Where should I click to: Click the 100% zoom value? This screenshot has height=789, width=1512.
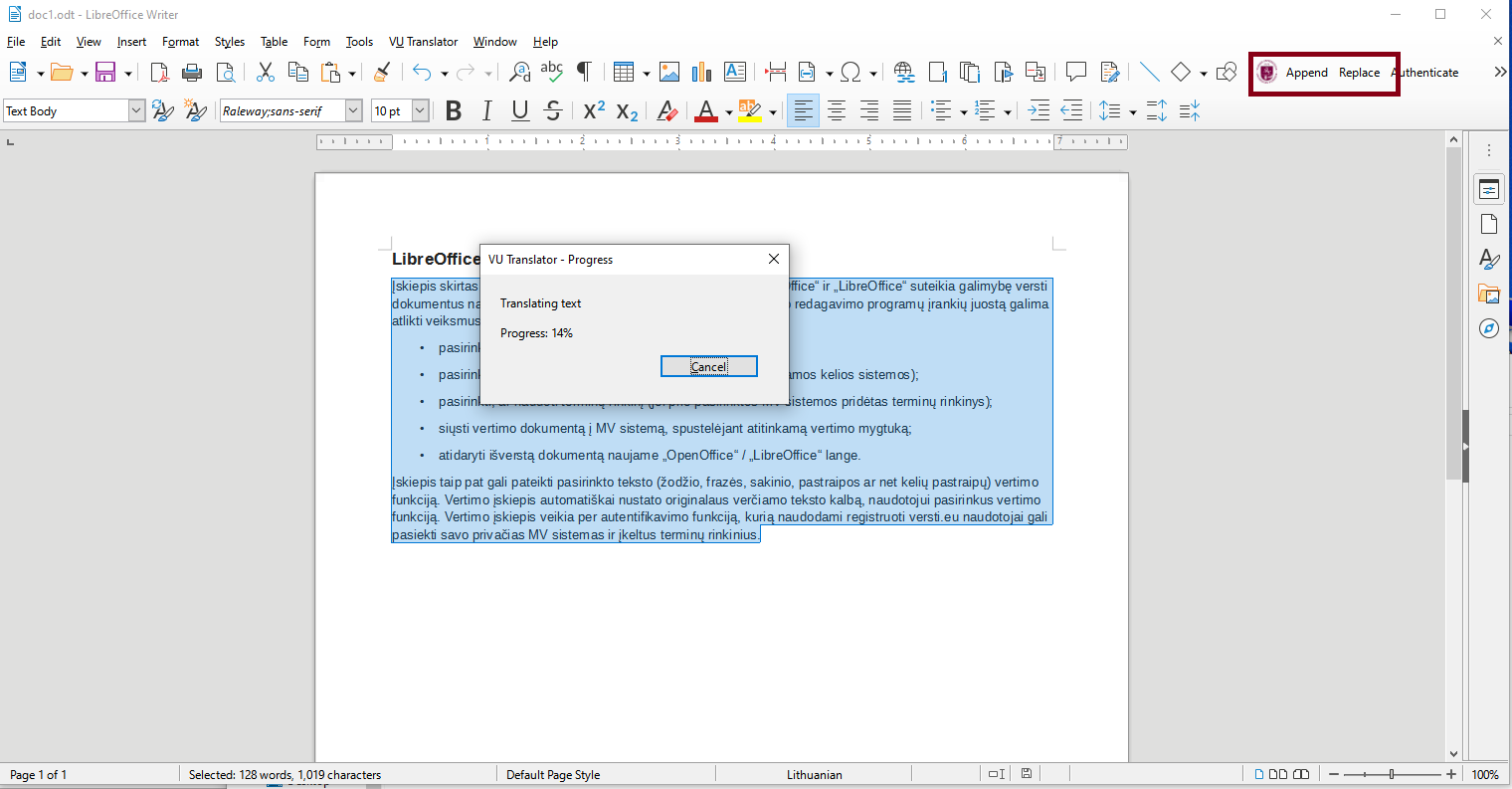click(1485, 774)
